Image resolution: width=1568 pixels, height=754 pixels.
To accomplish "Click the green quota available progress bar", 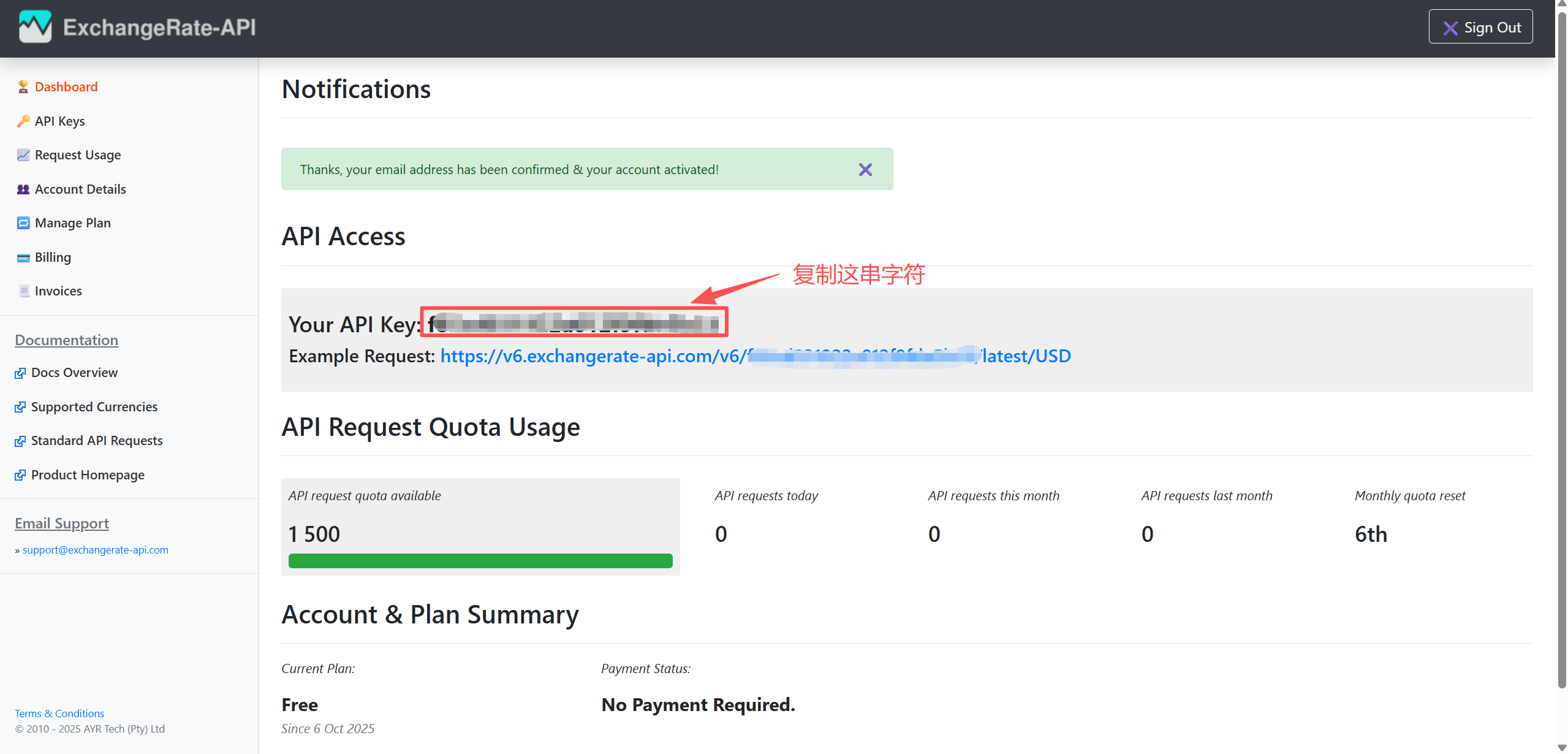I will click(480, 561).
